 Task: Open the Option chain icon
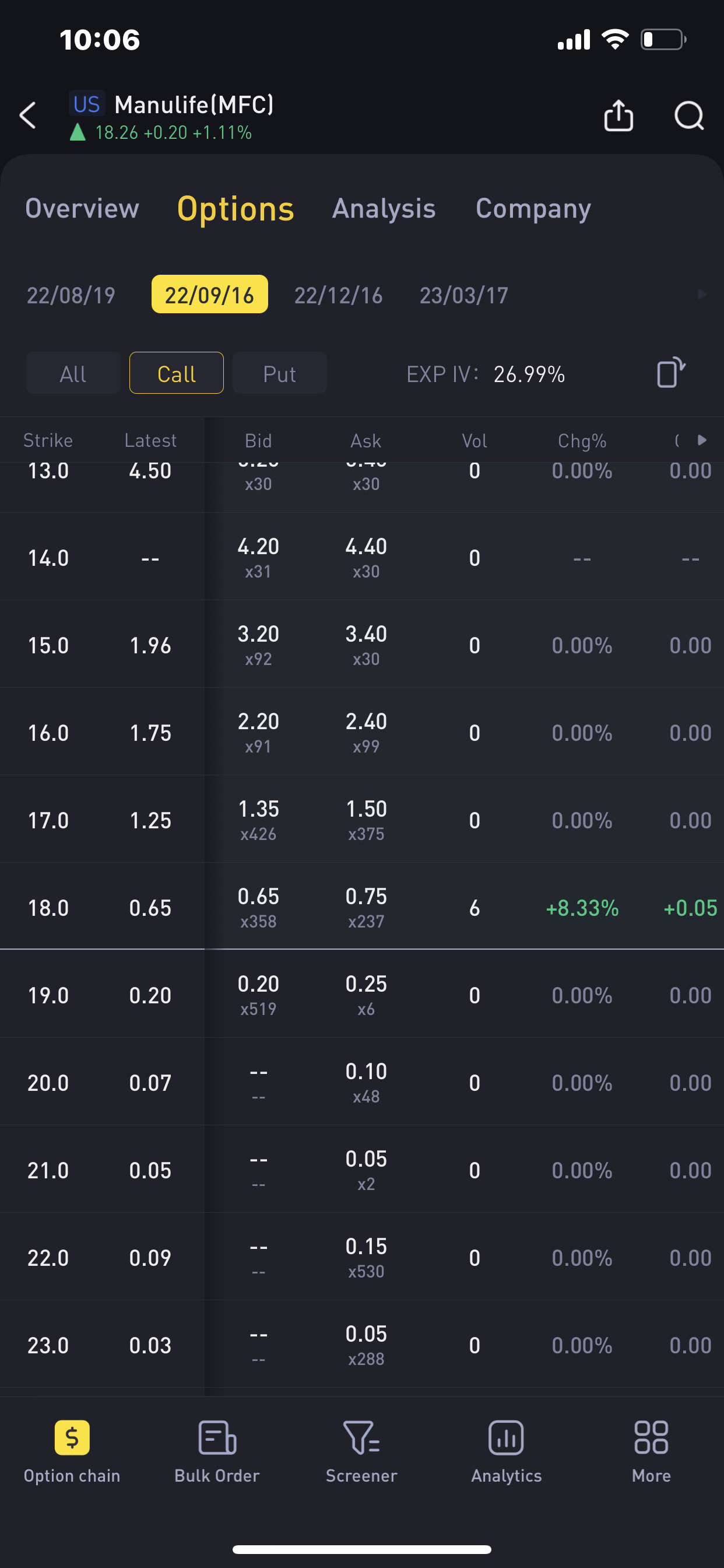pyautogui.click(x=72, y=1438)
